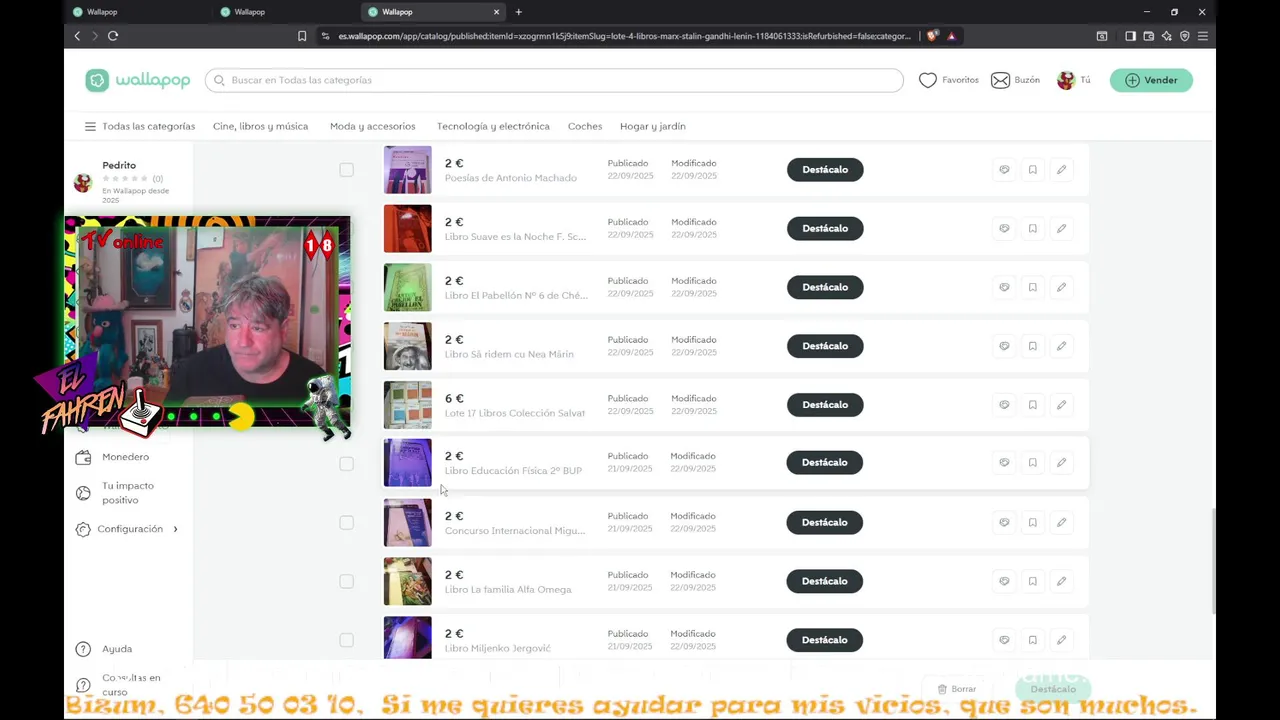Open Monedero wallet in the sidebar
1280x720 pixels.
(x=114, y=457)
